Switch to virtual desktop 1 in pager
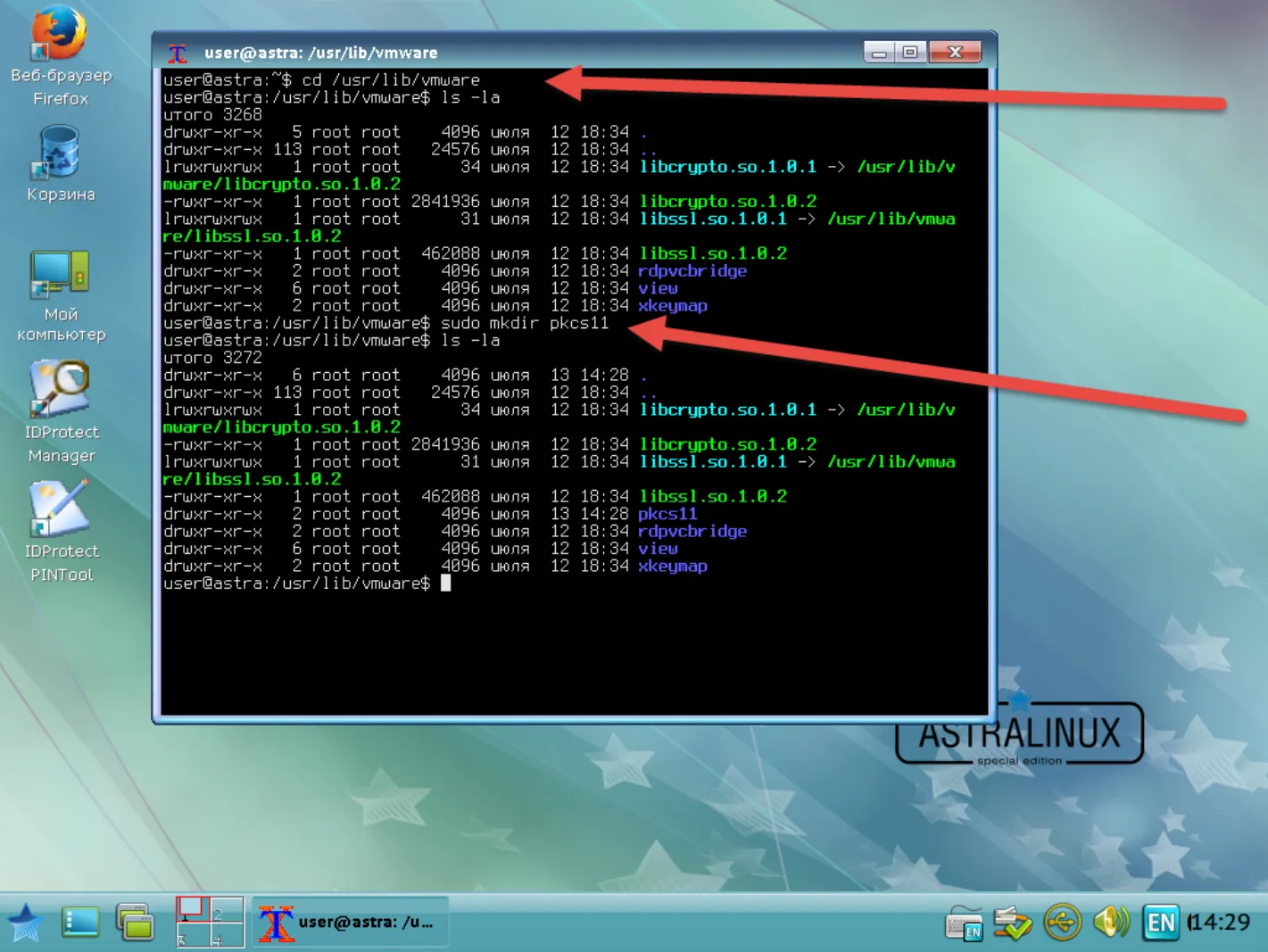 pyautogui.click(x=193, y=909)
